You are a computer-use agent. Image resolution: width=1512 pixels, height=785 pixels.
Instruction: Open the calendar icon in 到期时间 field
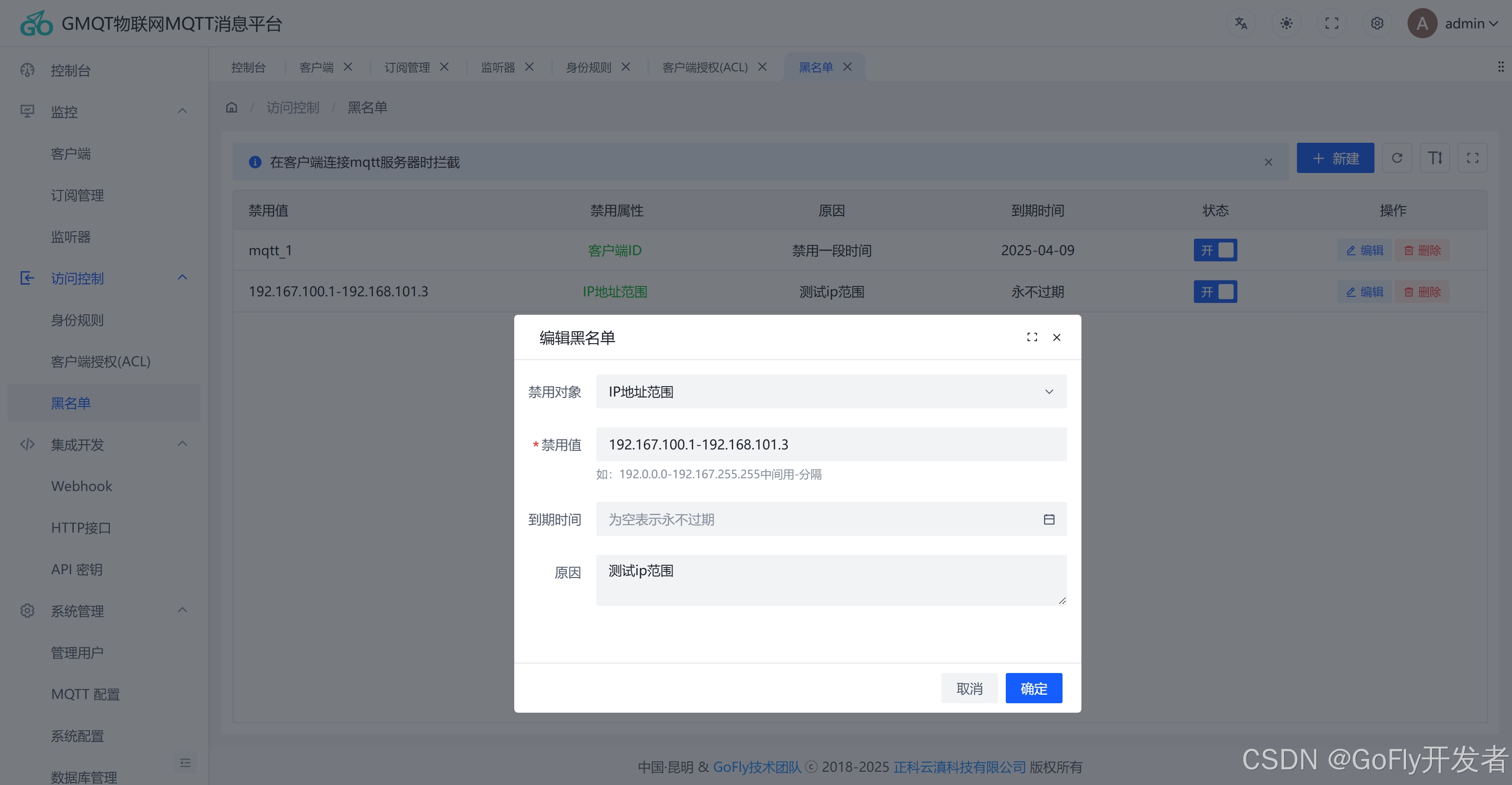click(1049, 519)
